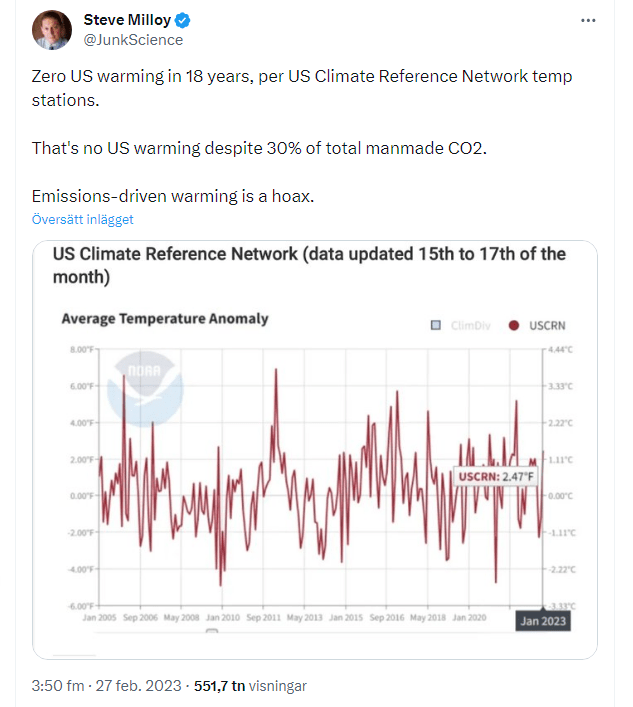Select the Jan 2023 date marker
The image size is (633, 707).
[x=544, y=622]
